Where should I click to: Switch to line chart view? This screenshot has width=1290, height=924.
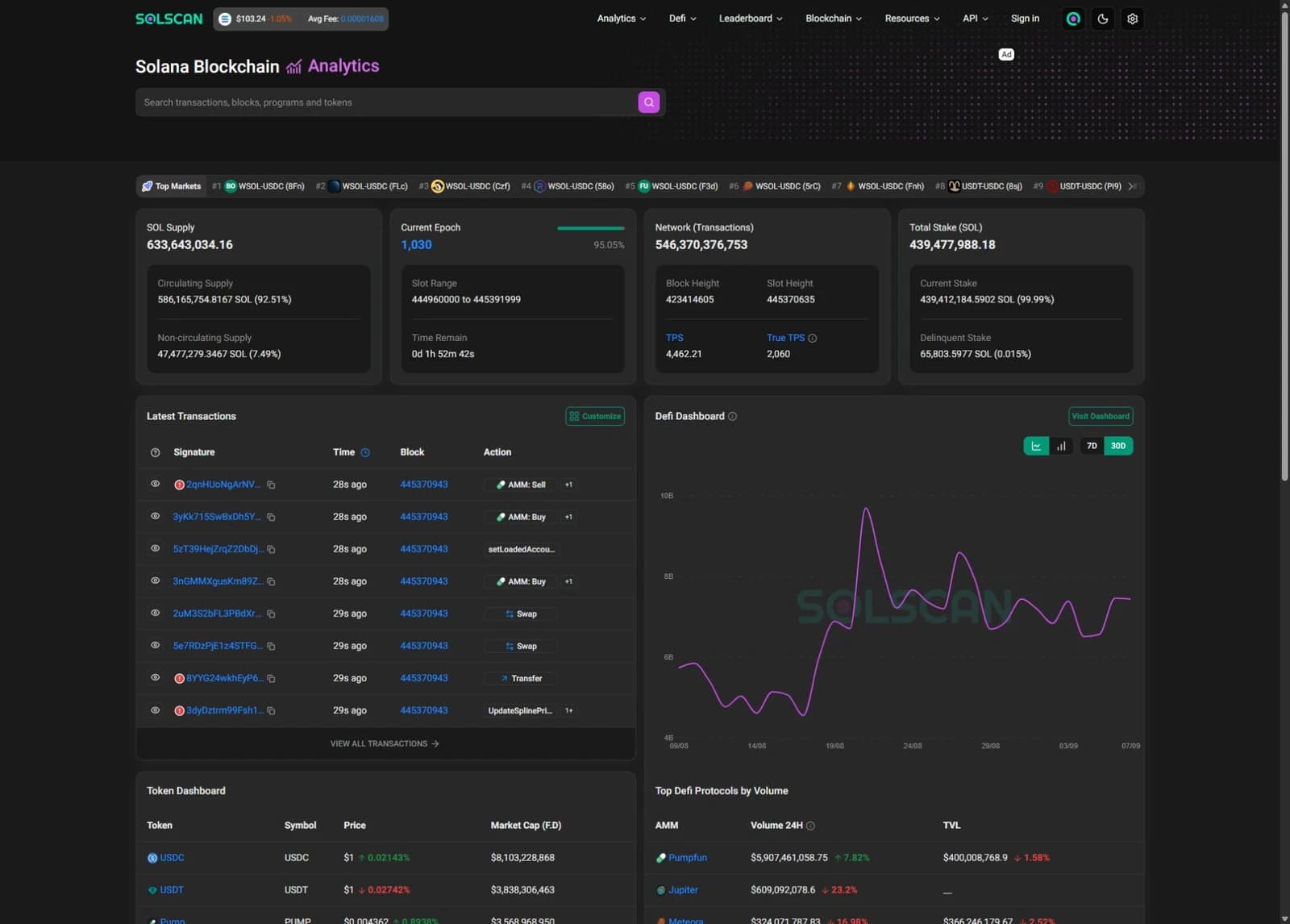[1036, 446]
